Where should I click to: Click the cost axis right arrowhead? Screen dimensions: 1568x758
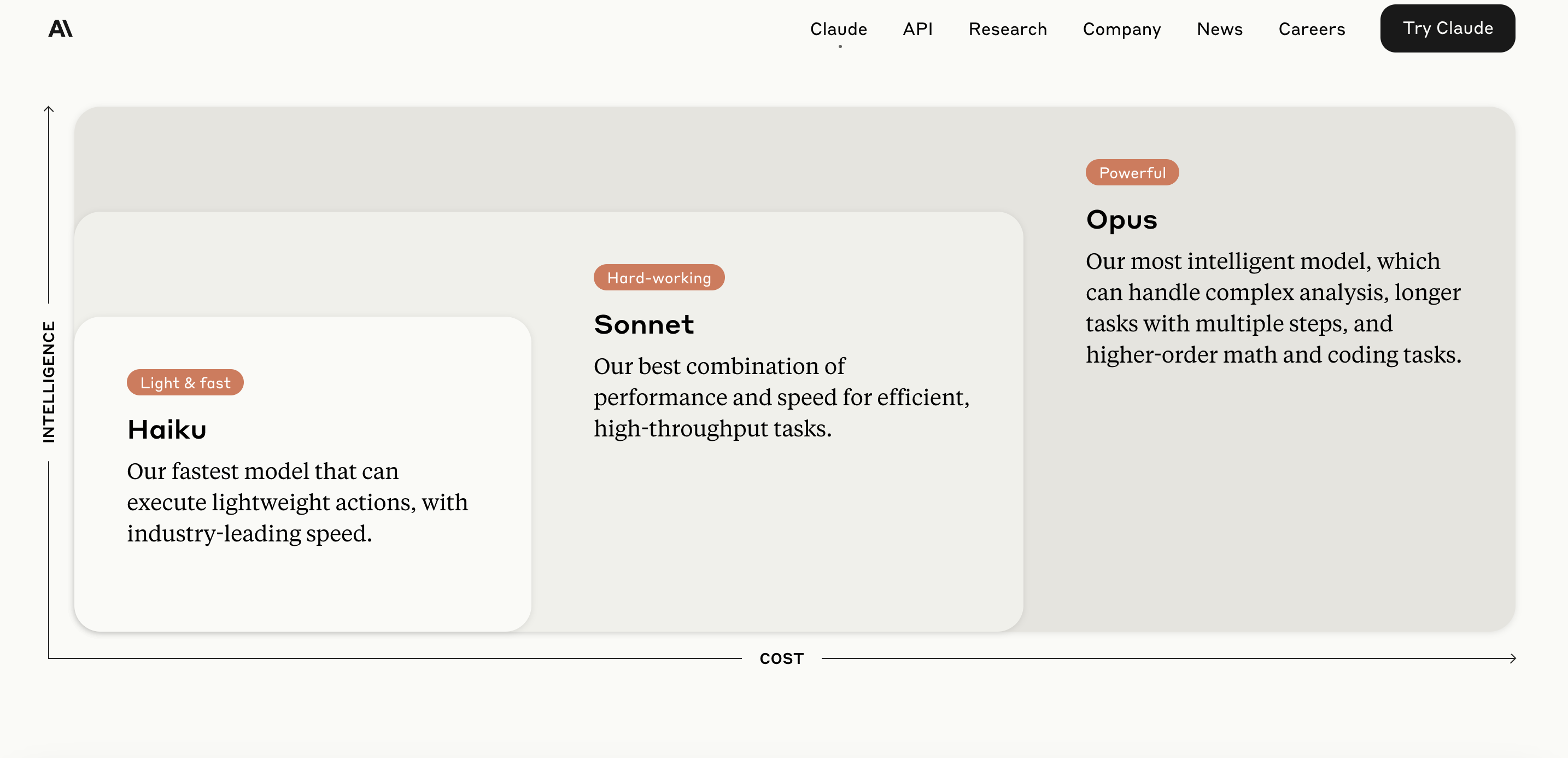1512,658
